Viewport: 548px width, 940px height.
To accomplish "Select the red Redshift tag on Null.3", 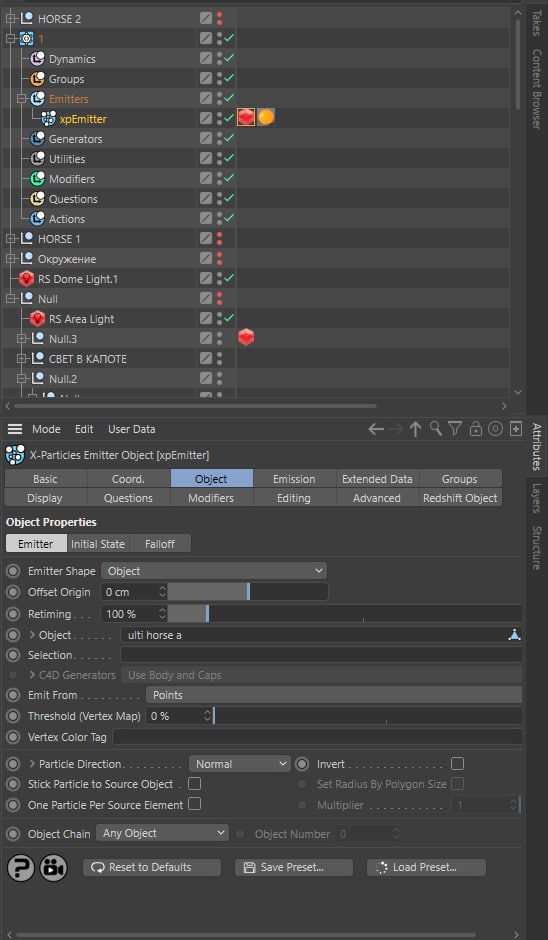I will pyautogui.click(x=246, y=338).
